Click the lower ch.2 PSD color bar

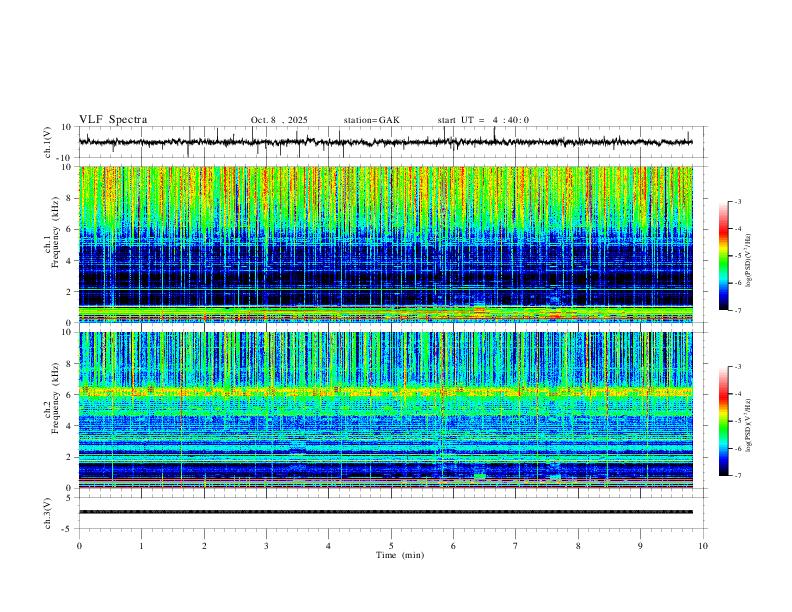click(723, 421)
